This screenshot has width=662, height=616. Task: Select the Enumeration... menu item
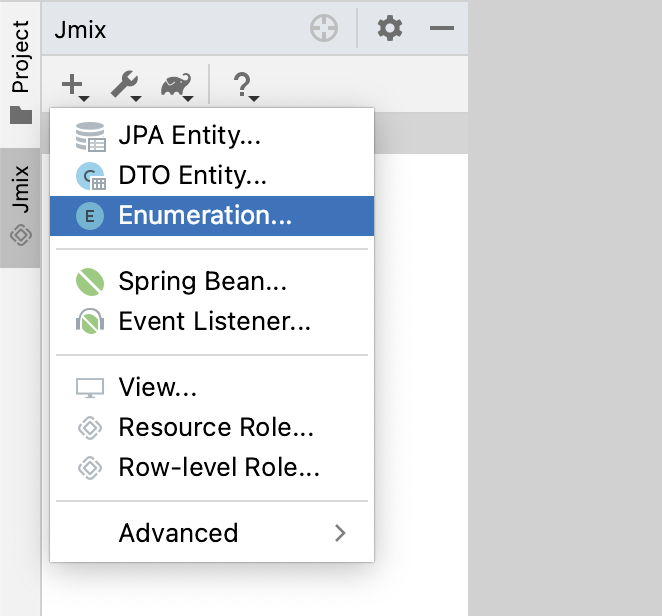point(205,216)
